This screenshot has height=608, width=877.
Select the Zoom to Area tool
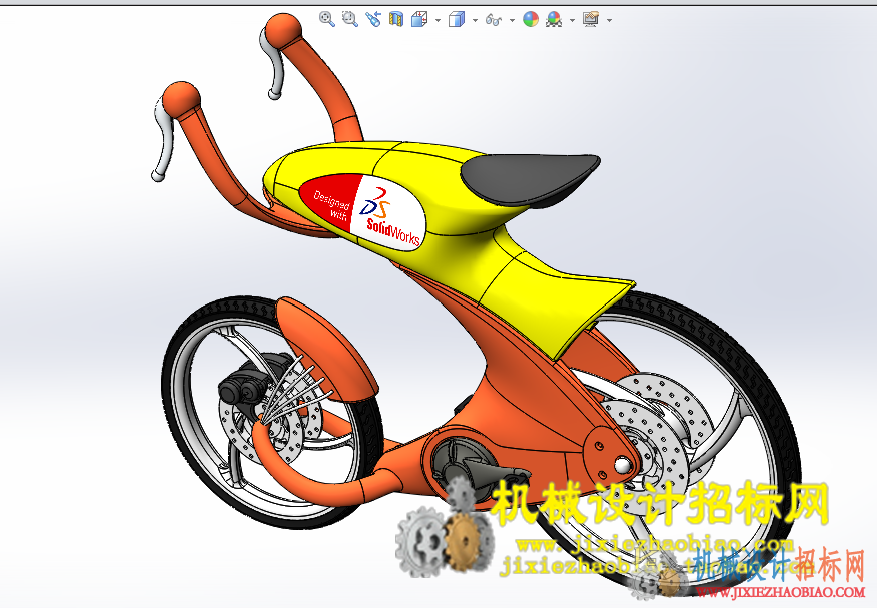click(350, 19)
